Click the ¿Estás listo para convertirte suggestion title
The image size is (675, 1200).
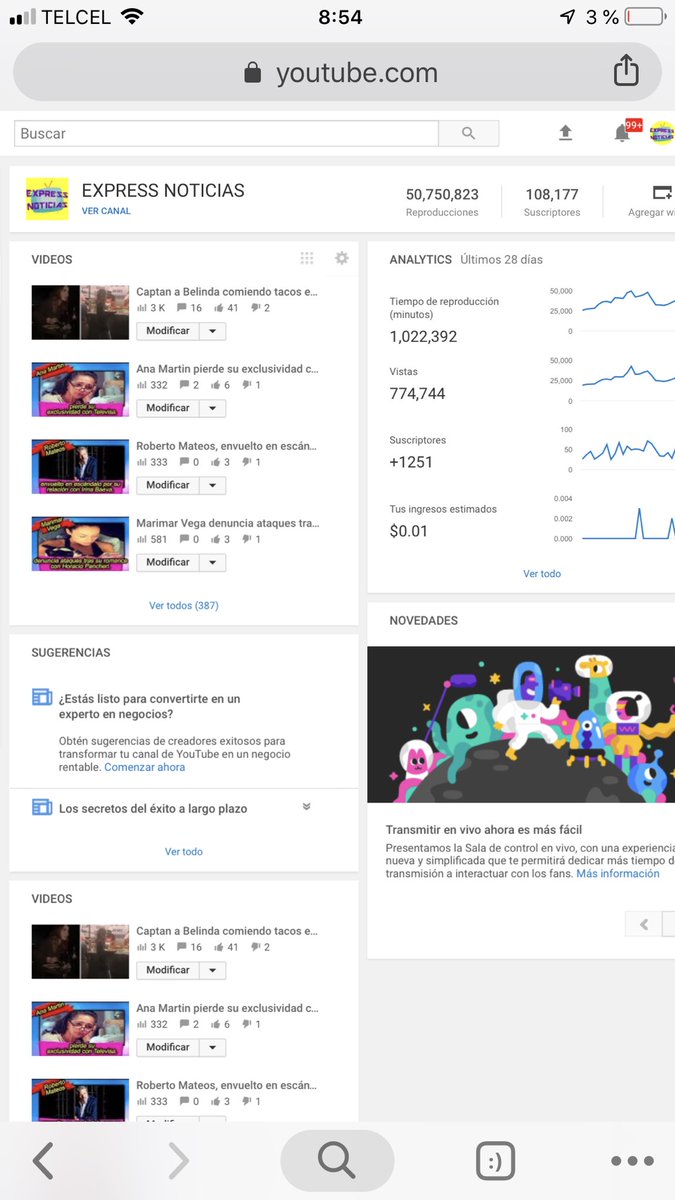point(150,706)
